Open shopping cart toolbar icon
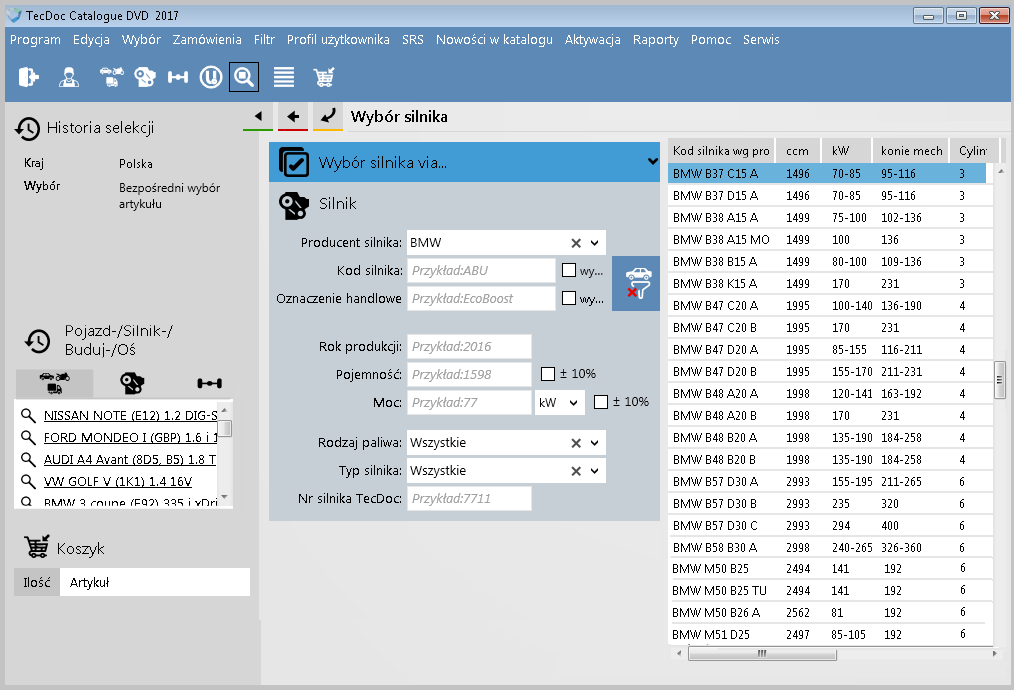 [x=323, y=77]
